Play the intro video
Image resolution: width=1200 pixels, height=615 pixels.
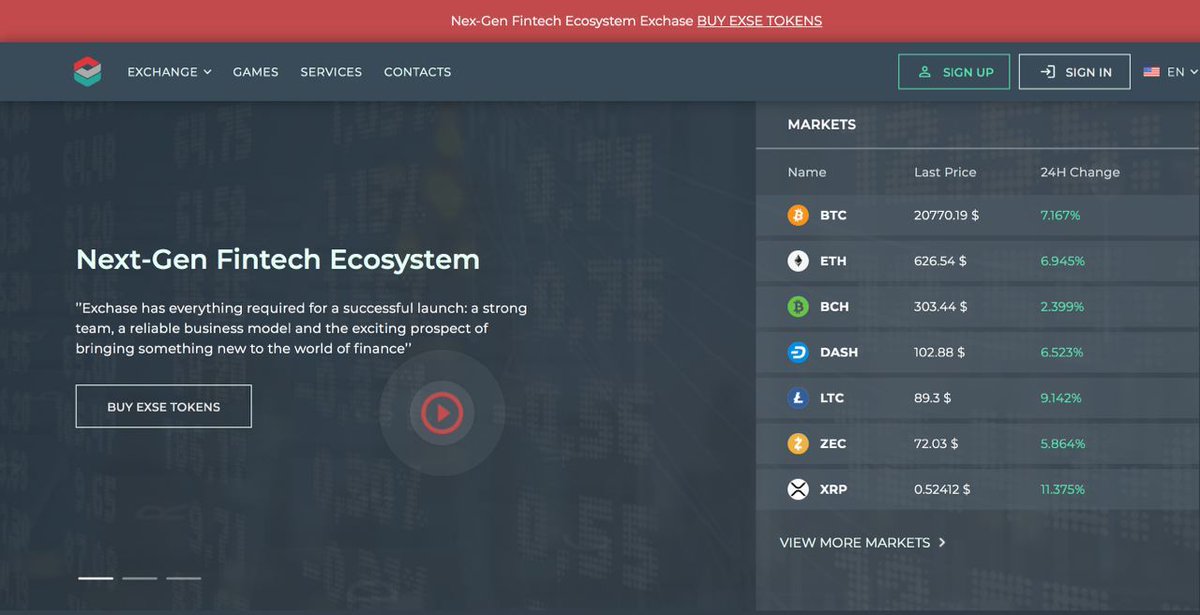coord(442,411)
